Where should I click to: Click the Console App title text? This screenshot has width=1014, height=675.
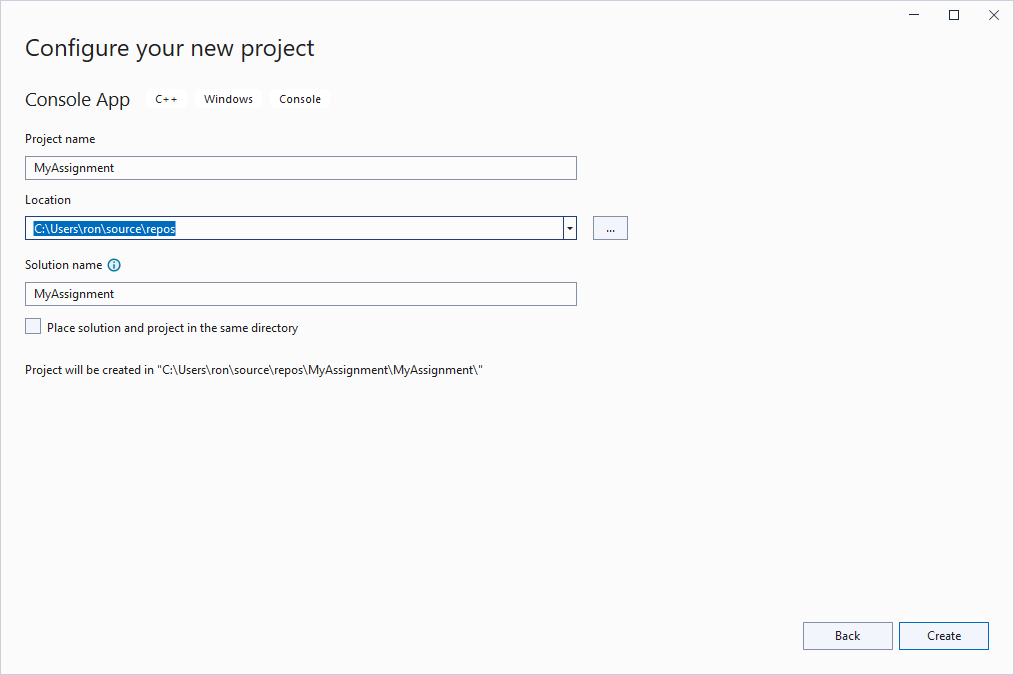point(77,99)
